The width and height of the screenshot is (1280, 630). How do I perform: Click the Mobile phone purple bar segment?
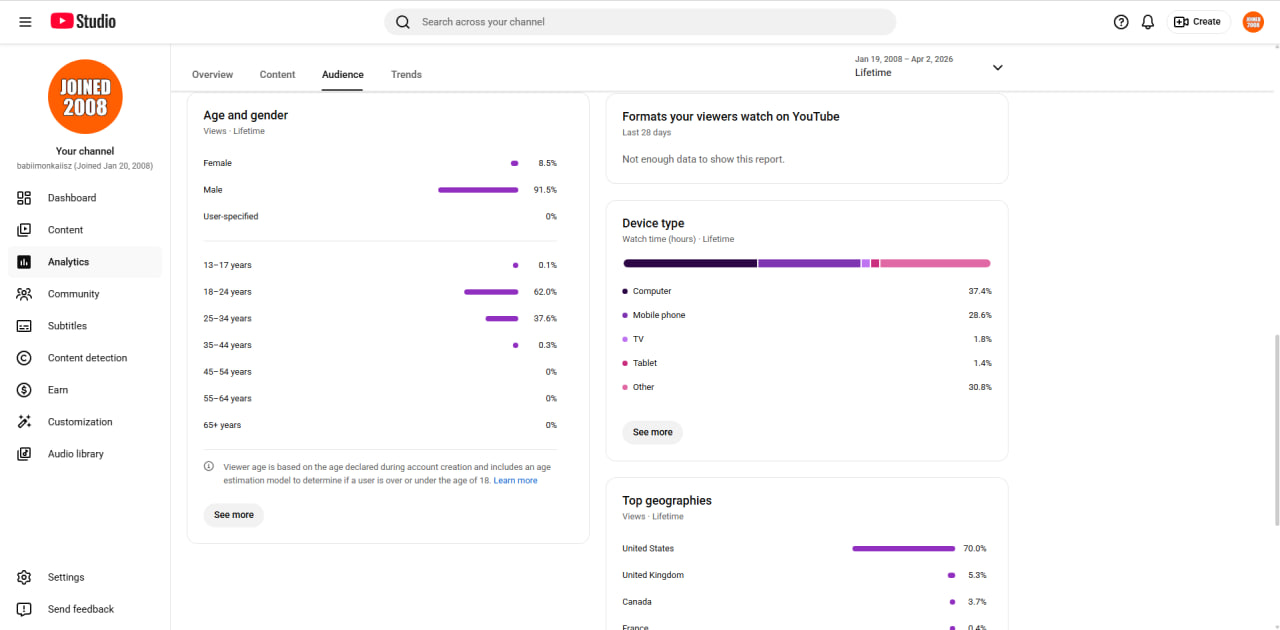(x=809, y=264)
